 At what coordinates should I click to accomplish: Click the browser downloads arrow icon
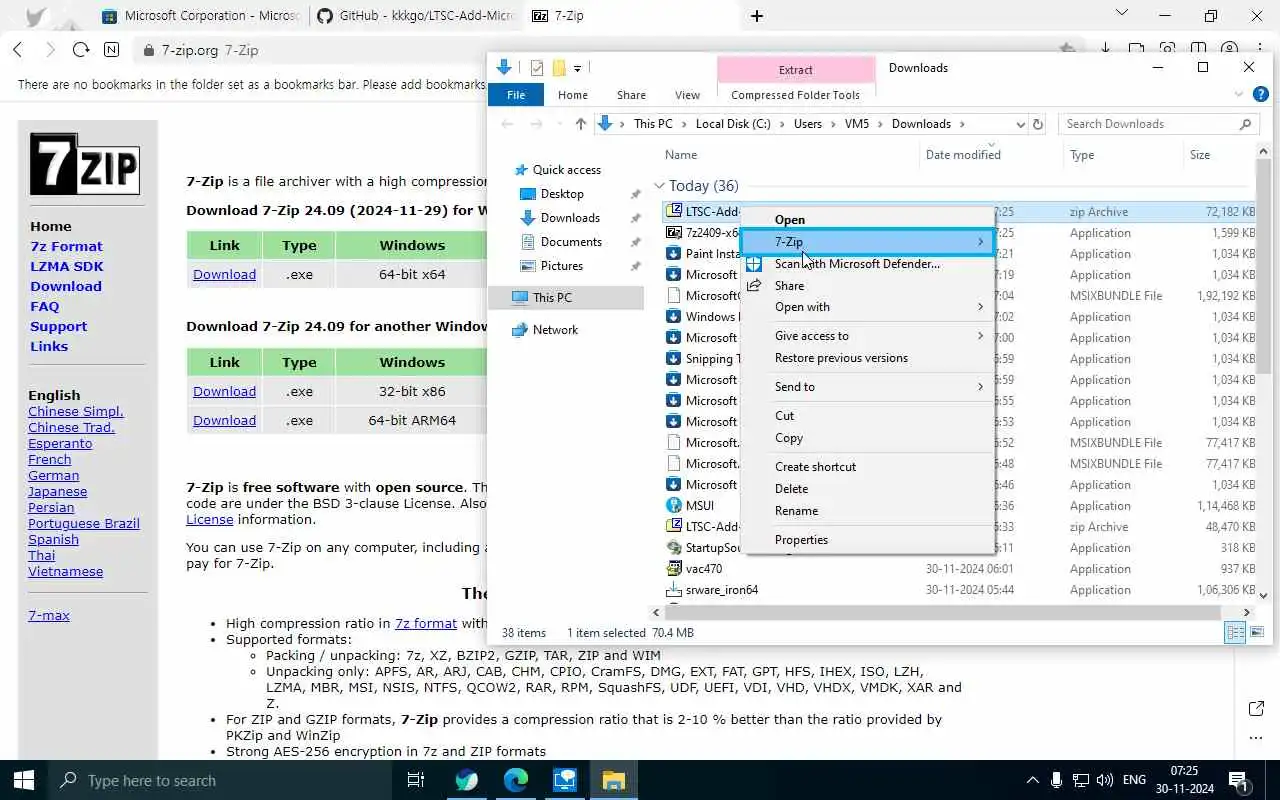pyautogui.click(x=1105, y=49)
